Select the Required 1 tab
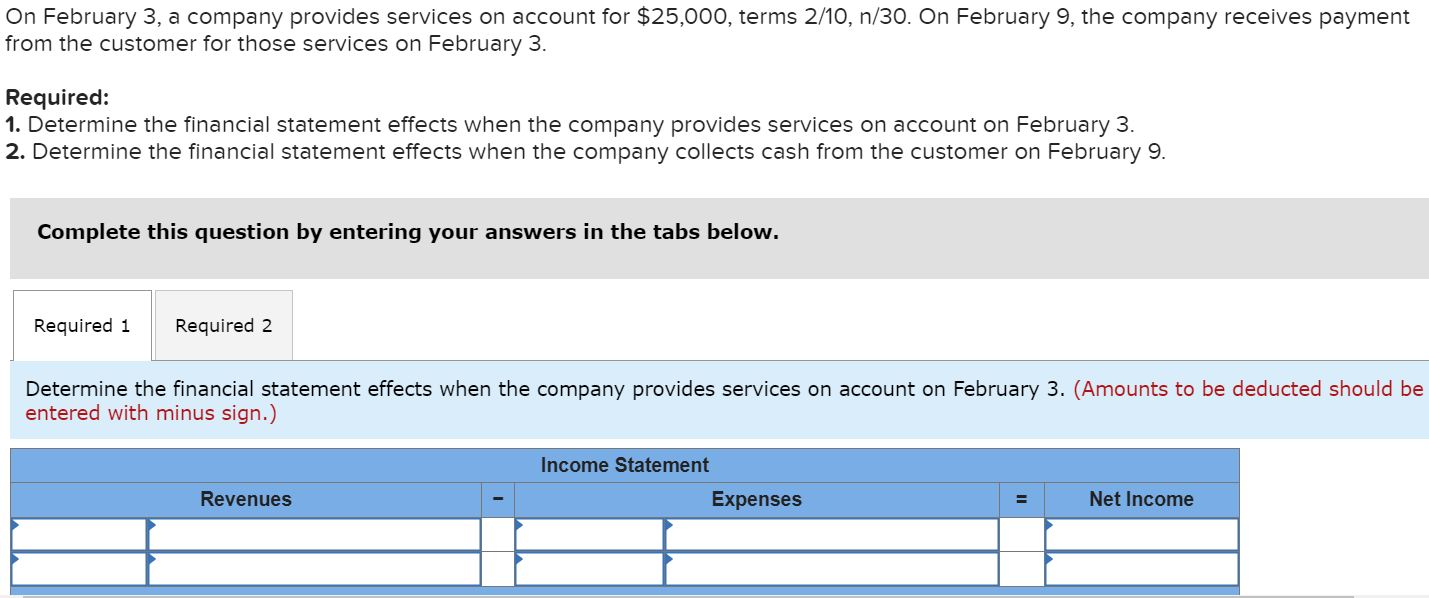The height and width of the screenshot is (598, 1429). coord(81,324)
